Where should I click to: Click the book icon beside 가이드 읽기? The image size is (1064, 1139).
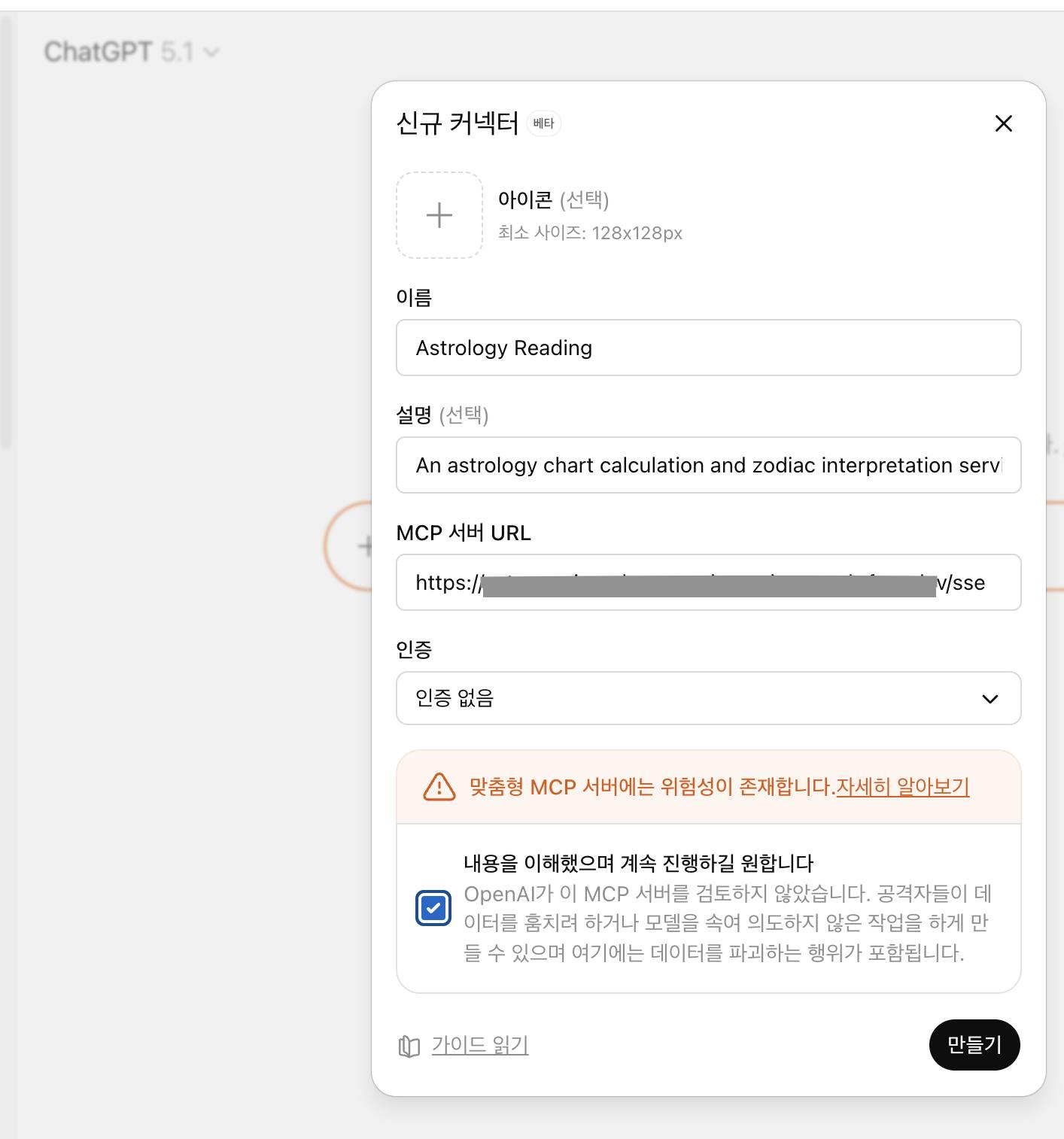click(x=409, y=1046)
